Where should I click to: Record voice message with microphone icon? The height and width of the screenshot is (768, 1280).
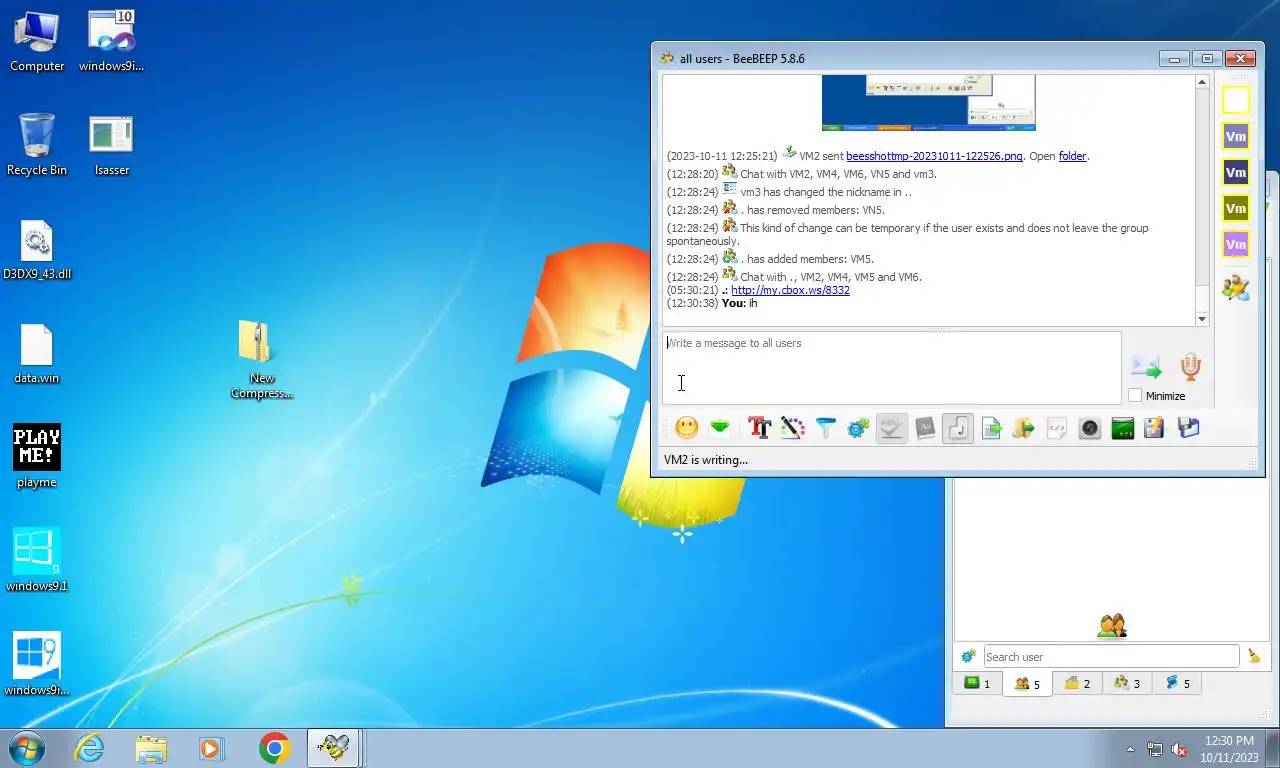[x=1190, y=367]
